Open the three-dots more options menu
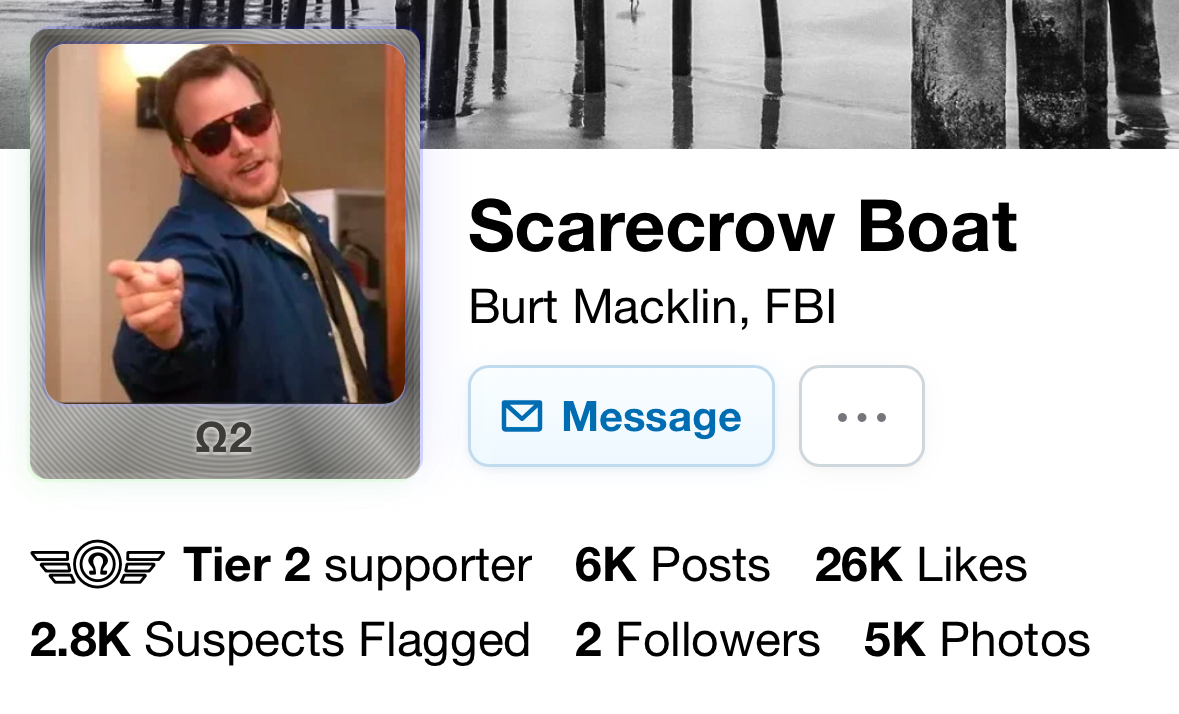1179x714 pixels. click(x=862, y=416)
